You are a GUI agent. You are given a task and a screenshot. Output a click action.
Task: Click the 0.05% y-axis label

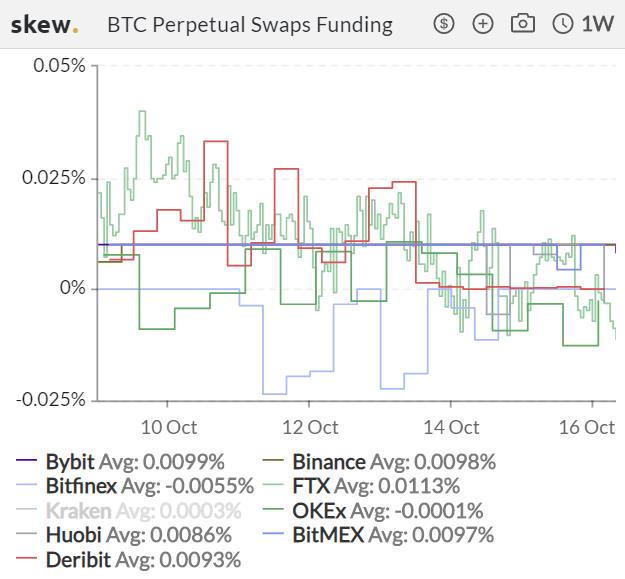59,66
